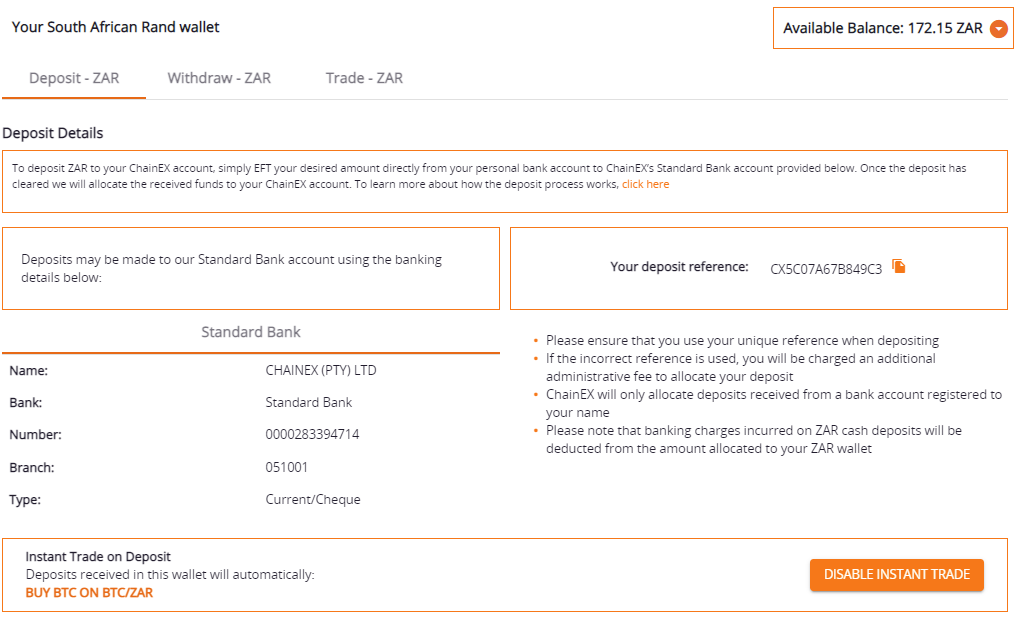Select deposit reference CX5C07A67B849C3
The height and width of the screenshot is (636, 1021).
826,269
